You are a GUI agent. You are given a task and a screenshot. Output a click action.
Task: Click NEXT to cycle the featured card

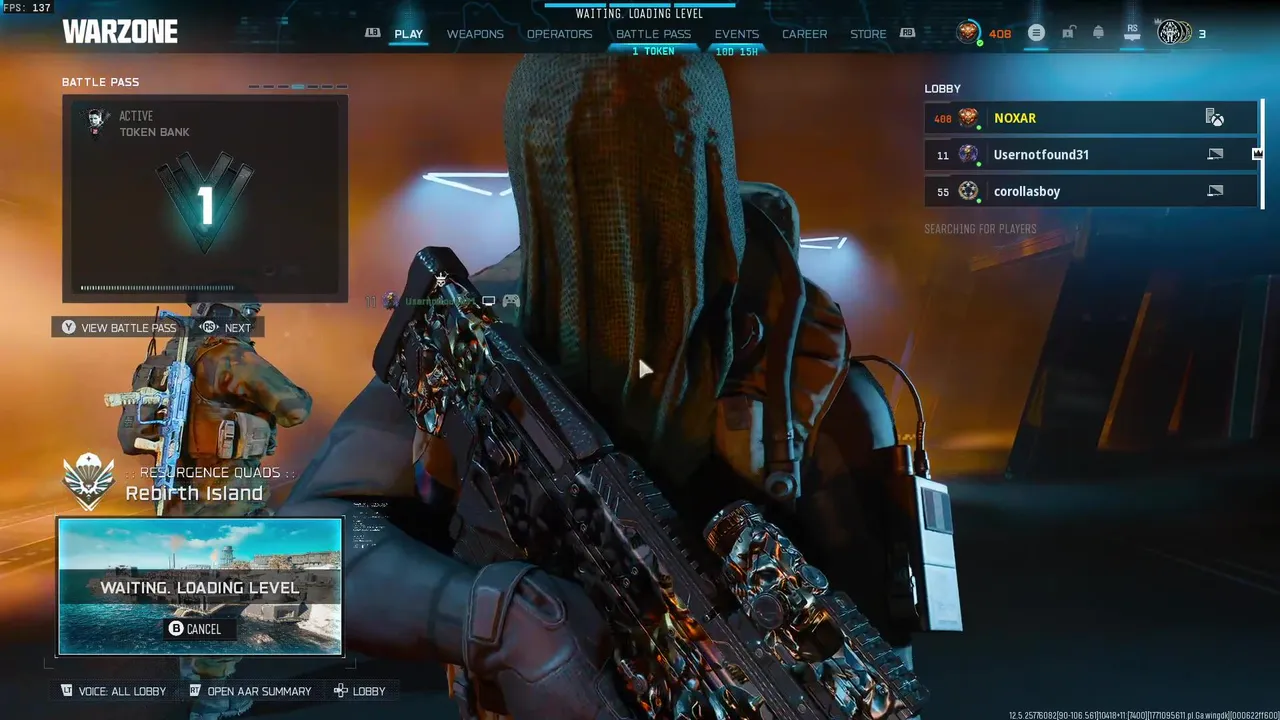[226, 328]
